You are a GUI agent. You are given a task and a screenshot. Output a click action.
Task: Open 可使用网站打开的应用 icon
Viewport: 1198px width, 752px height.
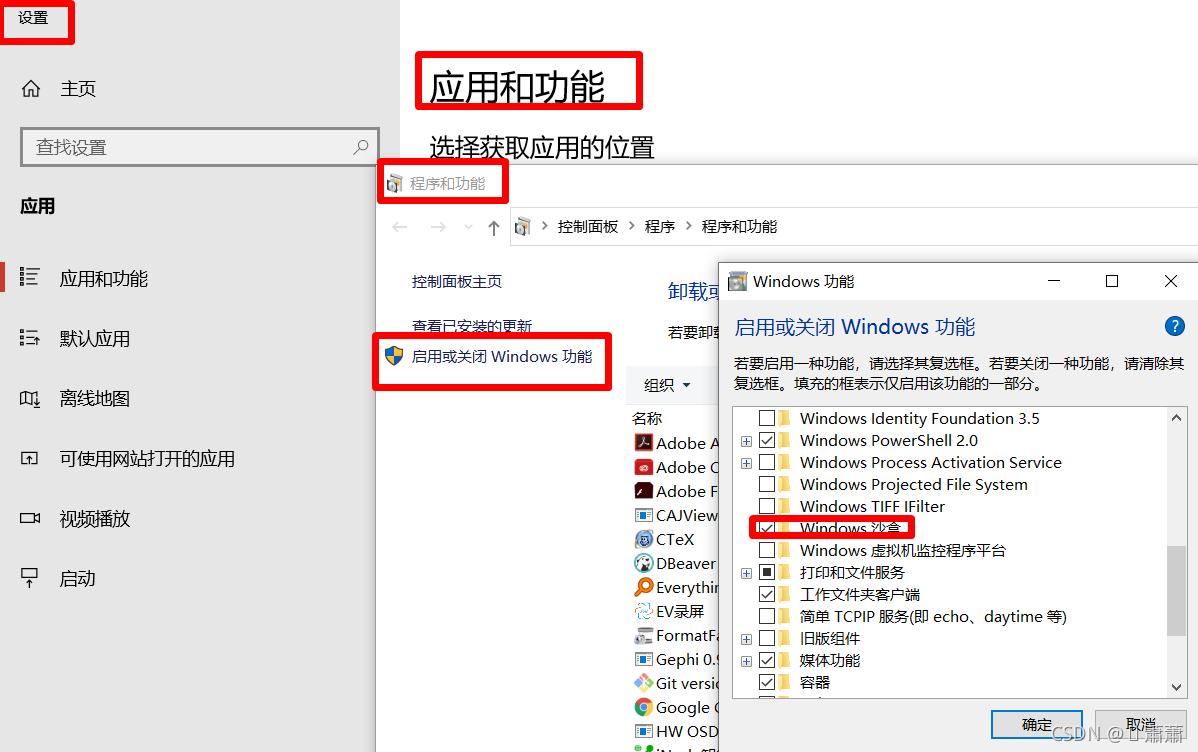click(x=29, y=459)
